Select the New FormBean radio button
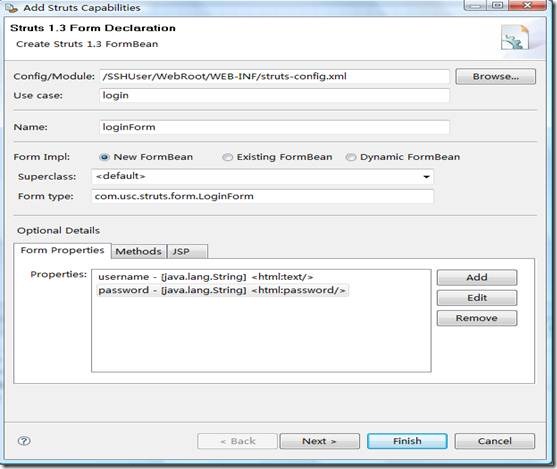 pyautogui.click(x=104, y=157)
